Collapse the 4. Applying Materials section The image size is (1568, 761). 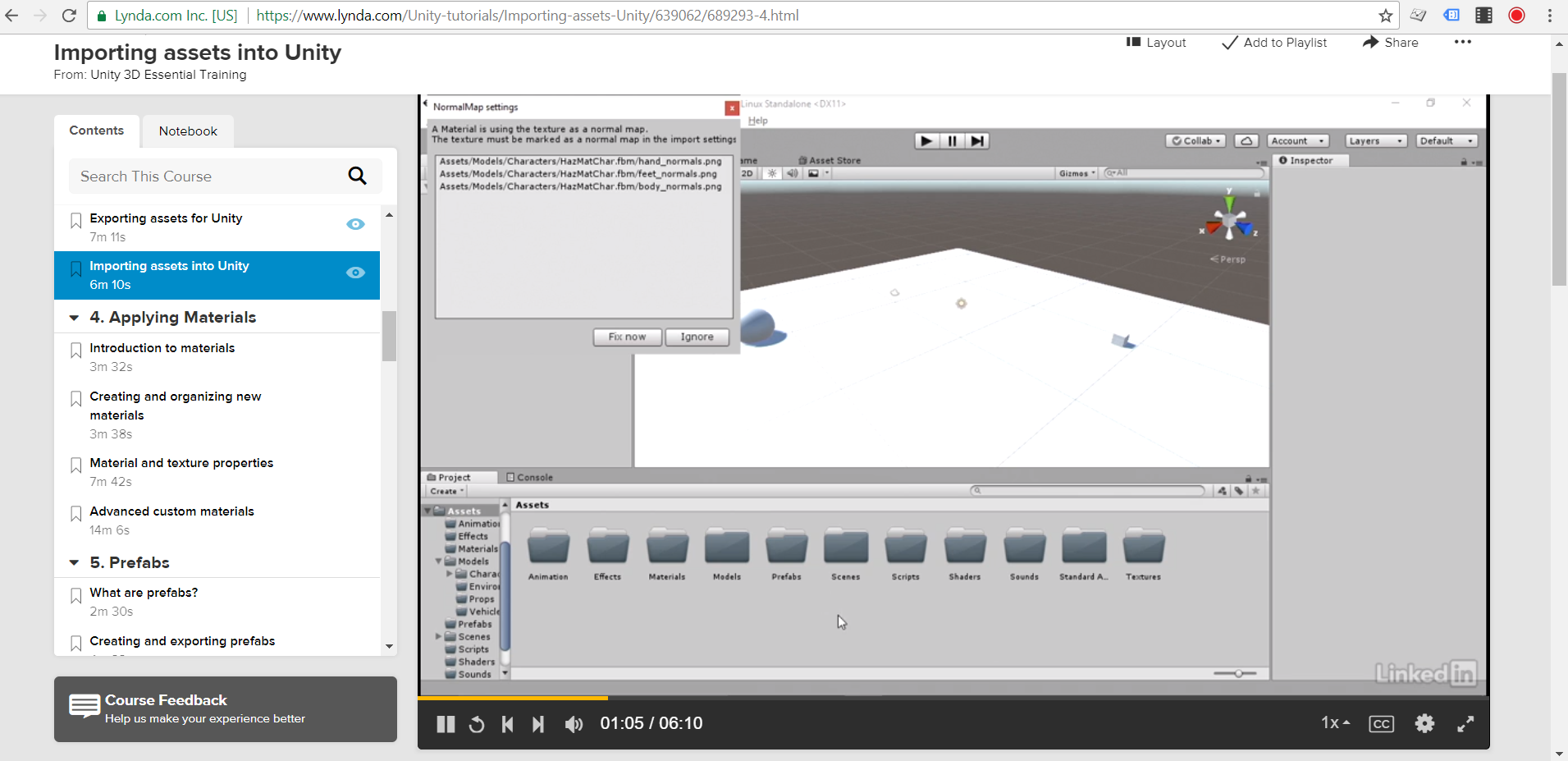pos(74,318)
